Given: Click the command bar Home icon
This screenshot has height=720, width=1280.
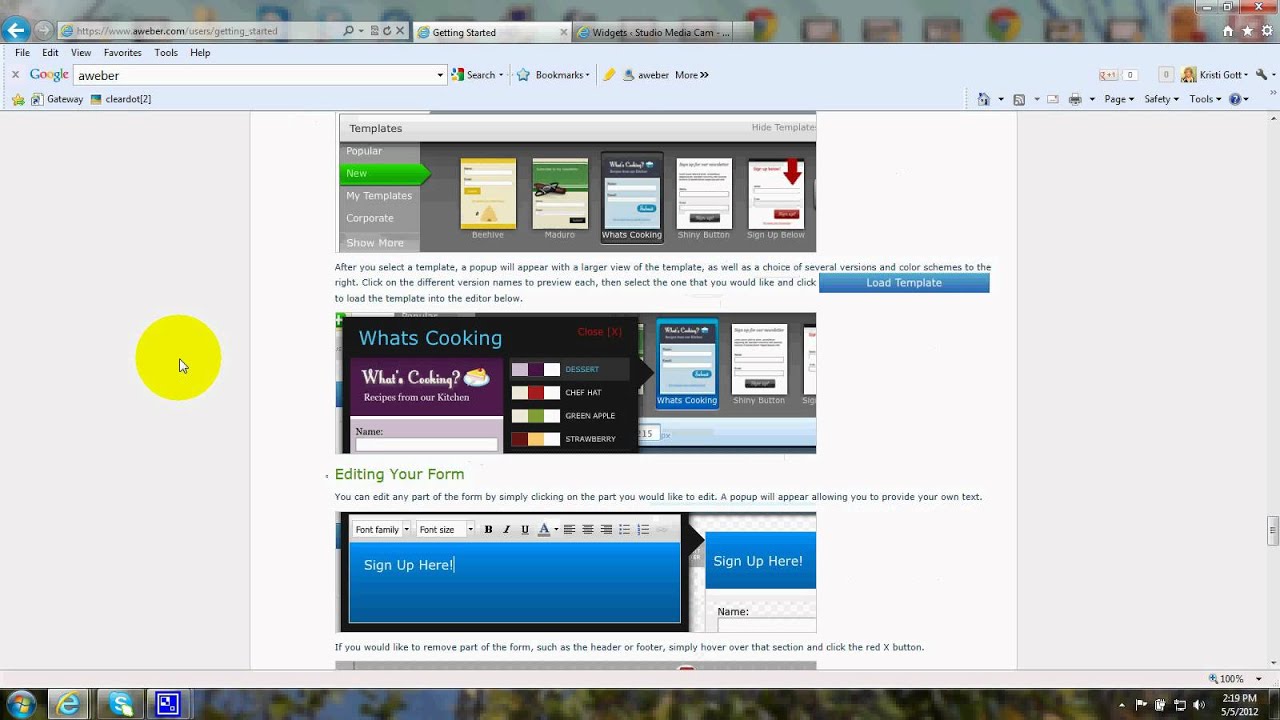Looking at the screenshot, I should click(984, 99).
